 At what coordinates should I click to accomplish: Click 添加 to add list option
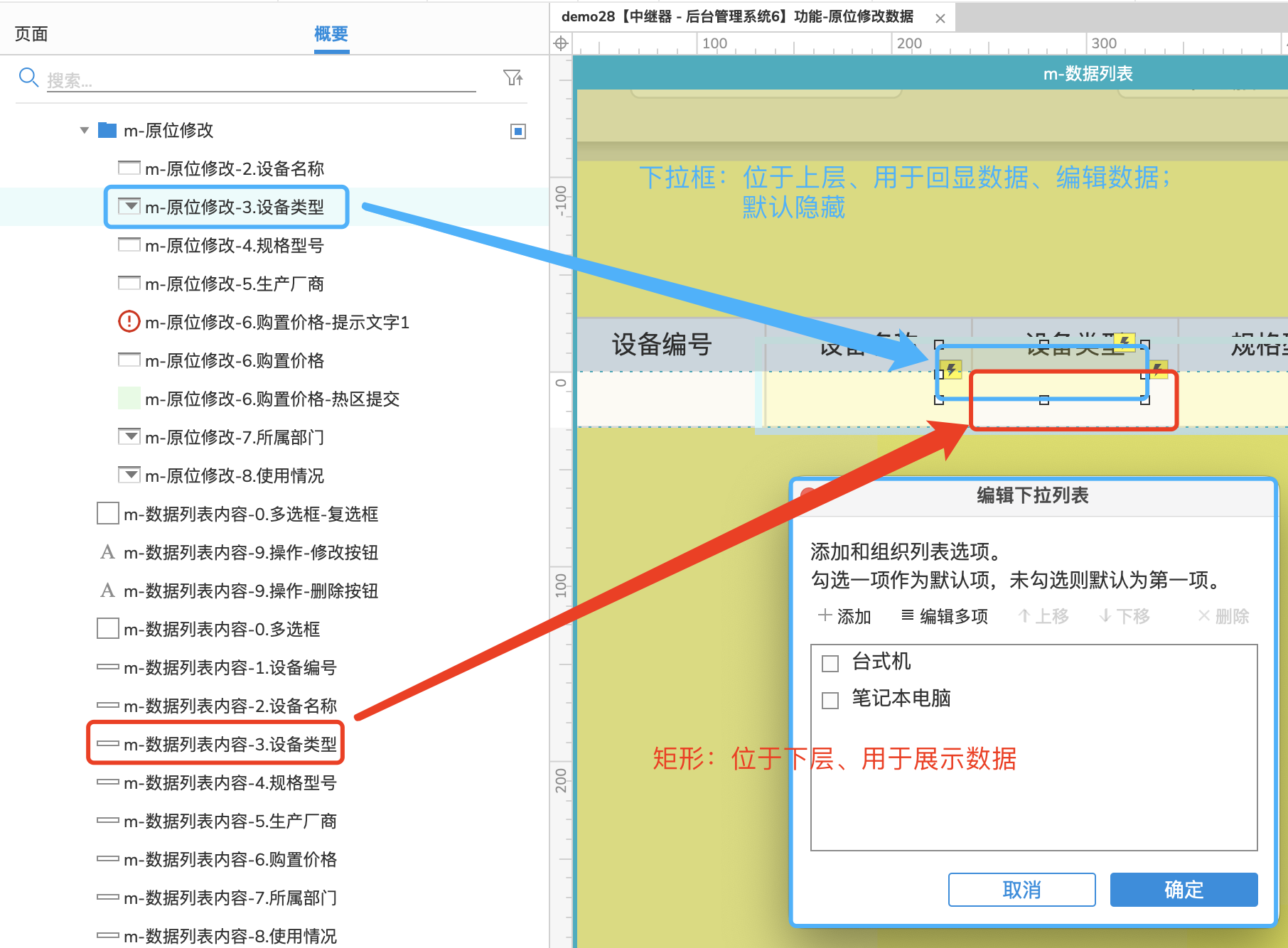pyautogui.click(x=844, y=616)
